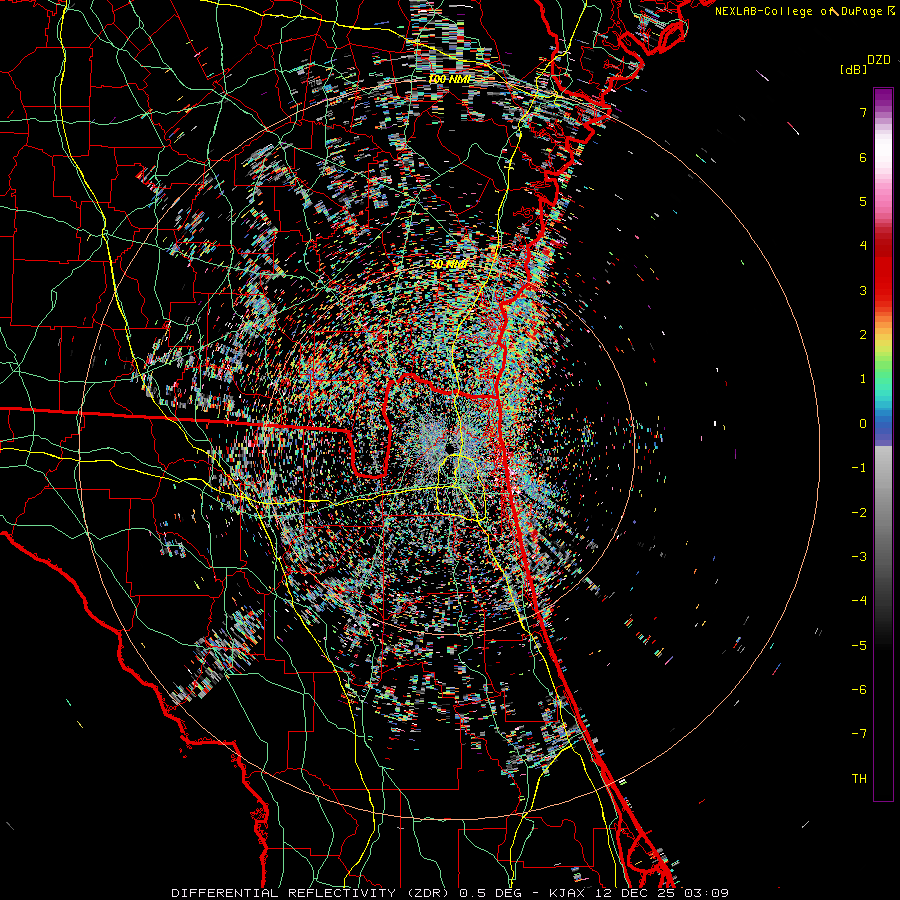Click the -2 value on color scale
This screenshot has height=900, width=900.
point(859,513)
